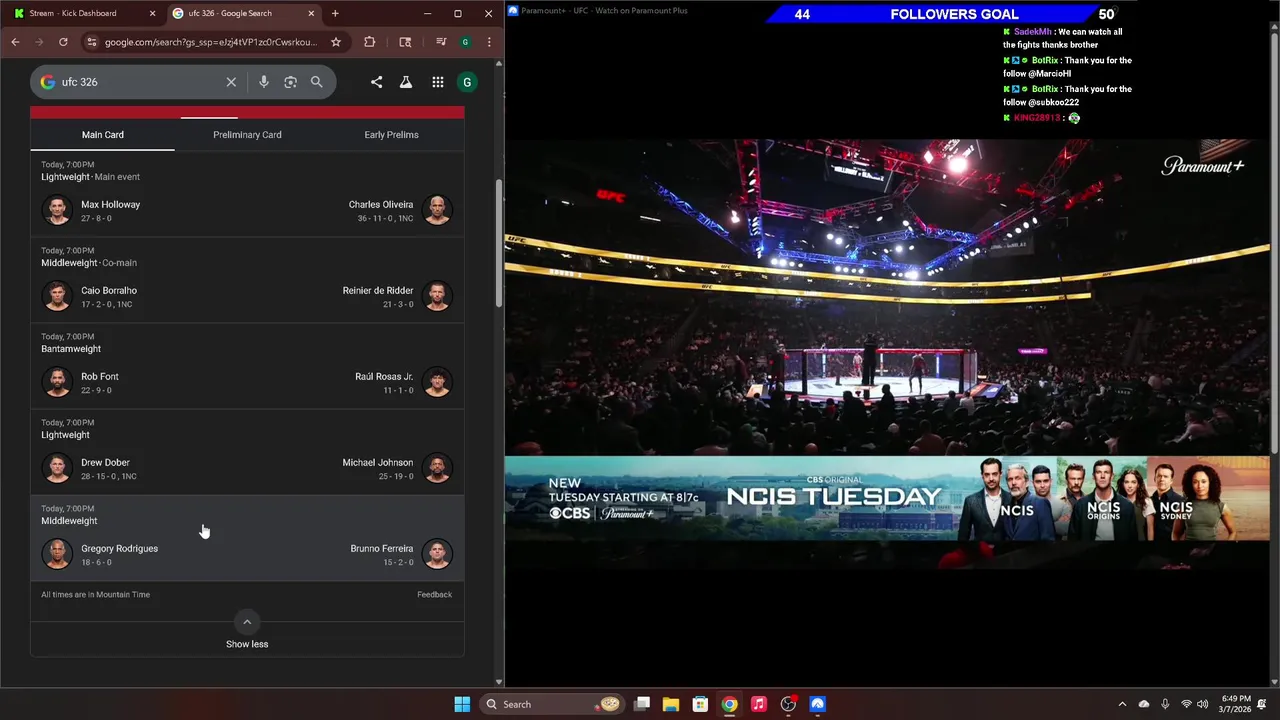
Task: Open Drew Dober fighter photo
Action: [57, 468]
